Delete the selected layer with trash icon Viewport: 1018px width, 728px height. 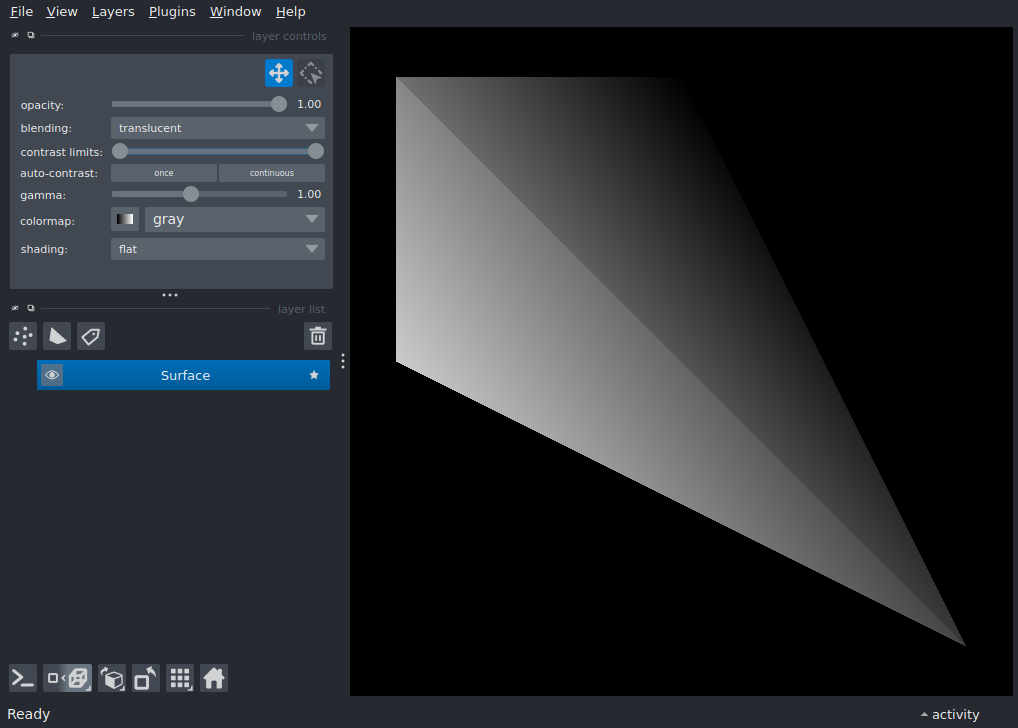click(317, 336)
